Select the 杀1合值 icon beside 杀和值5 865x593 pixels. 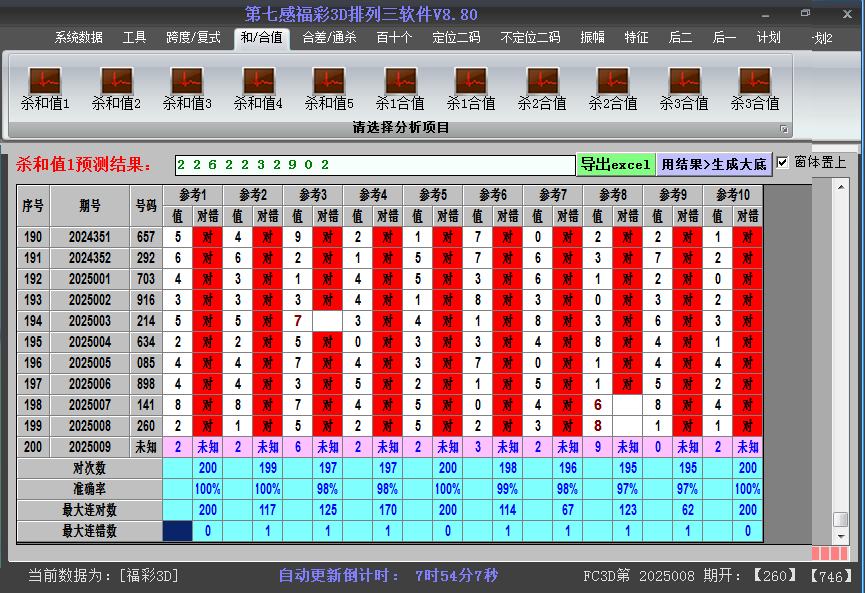(400, 88)
